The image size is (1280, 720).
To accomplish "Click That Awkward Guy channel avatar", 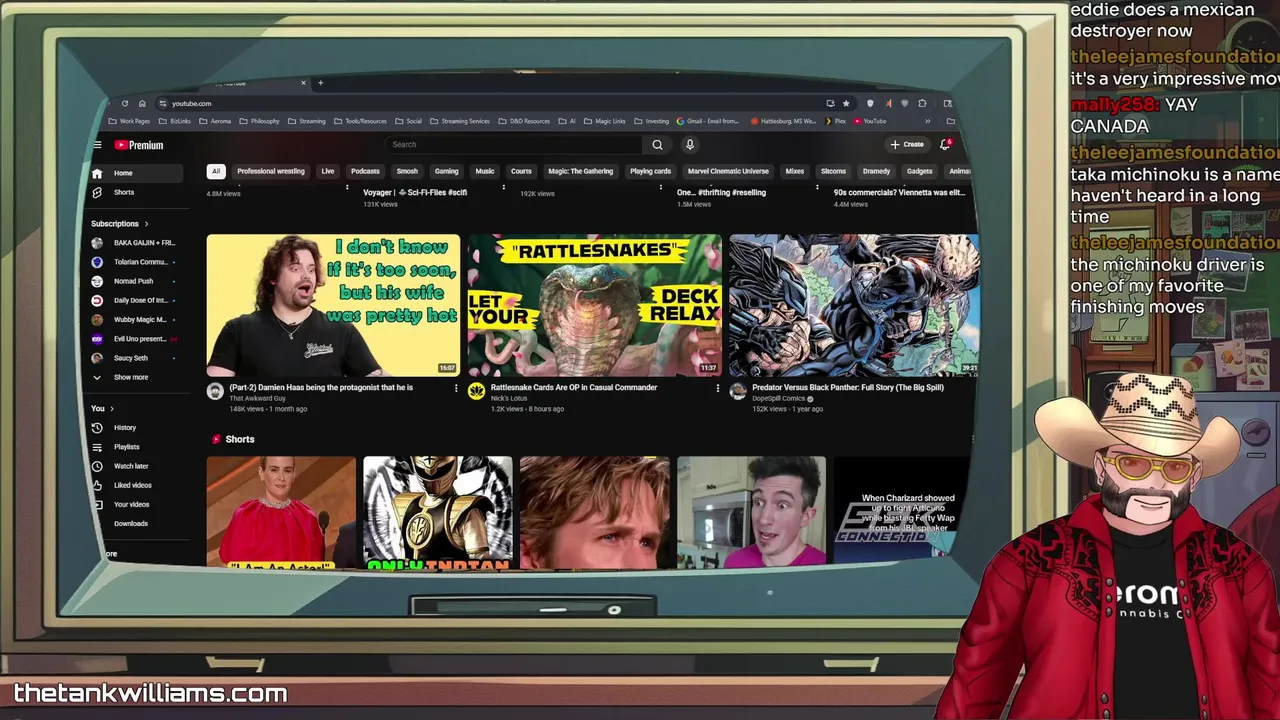I will pos(215,391).
